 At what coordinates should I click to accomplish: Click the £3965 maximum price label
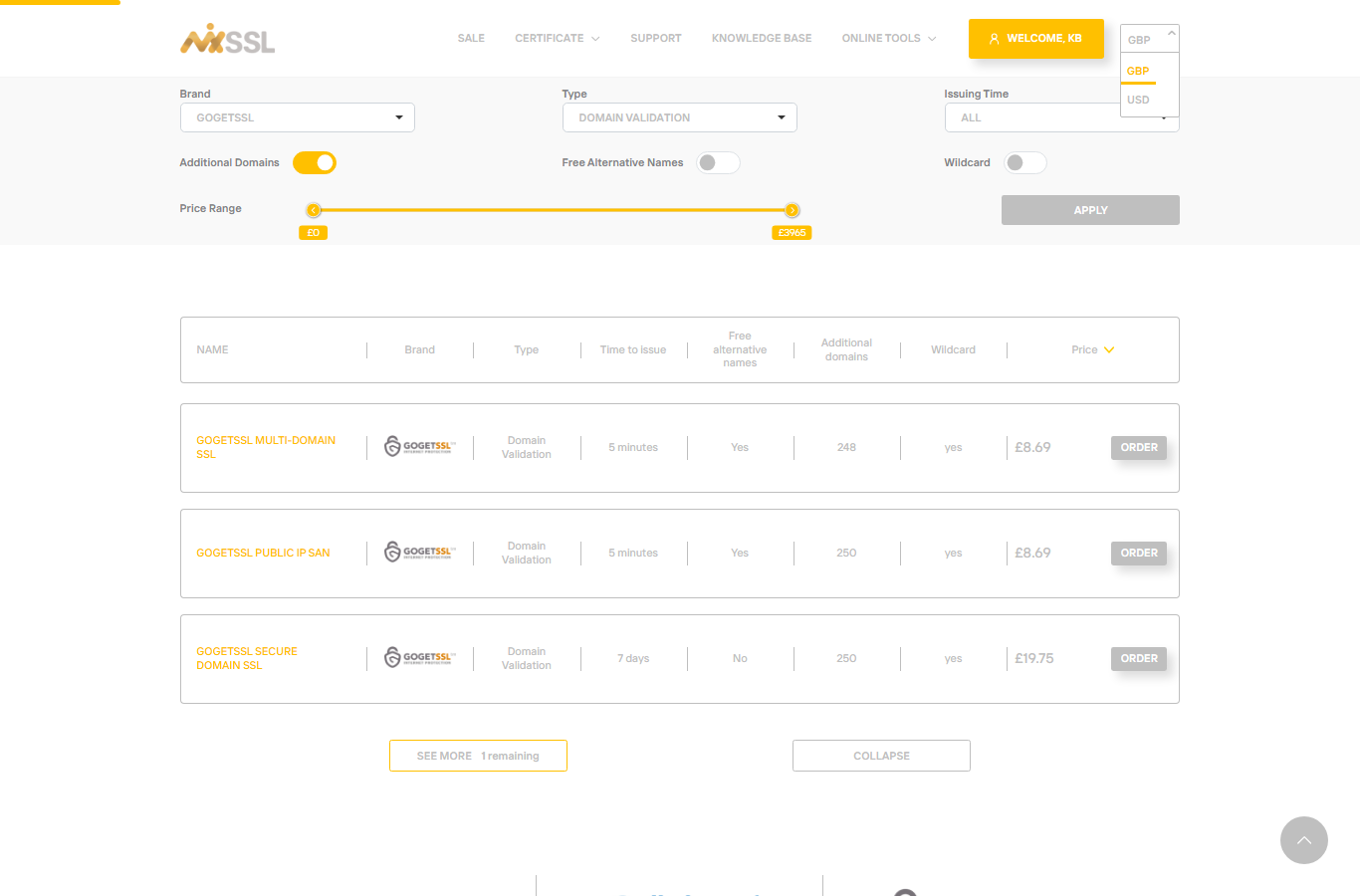(x=792, y=233)
